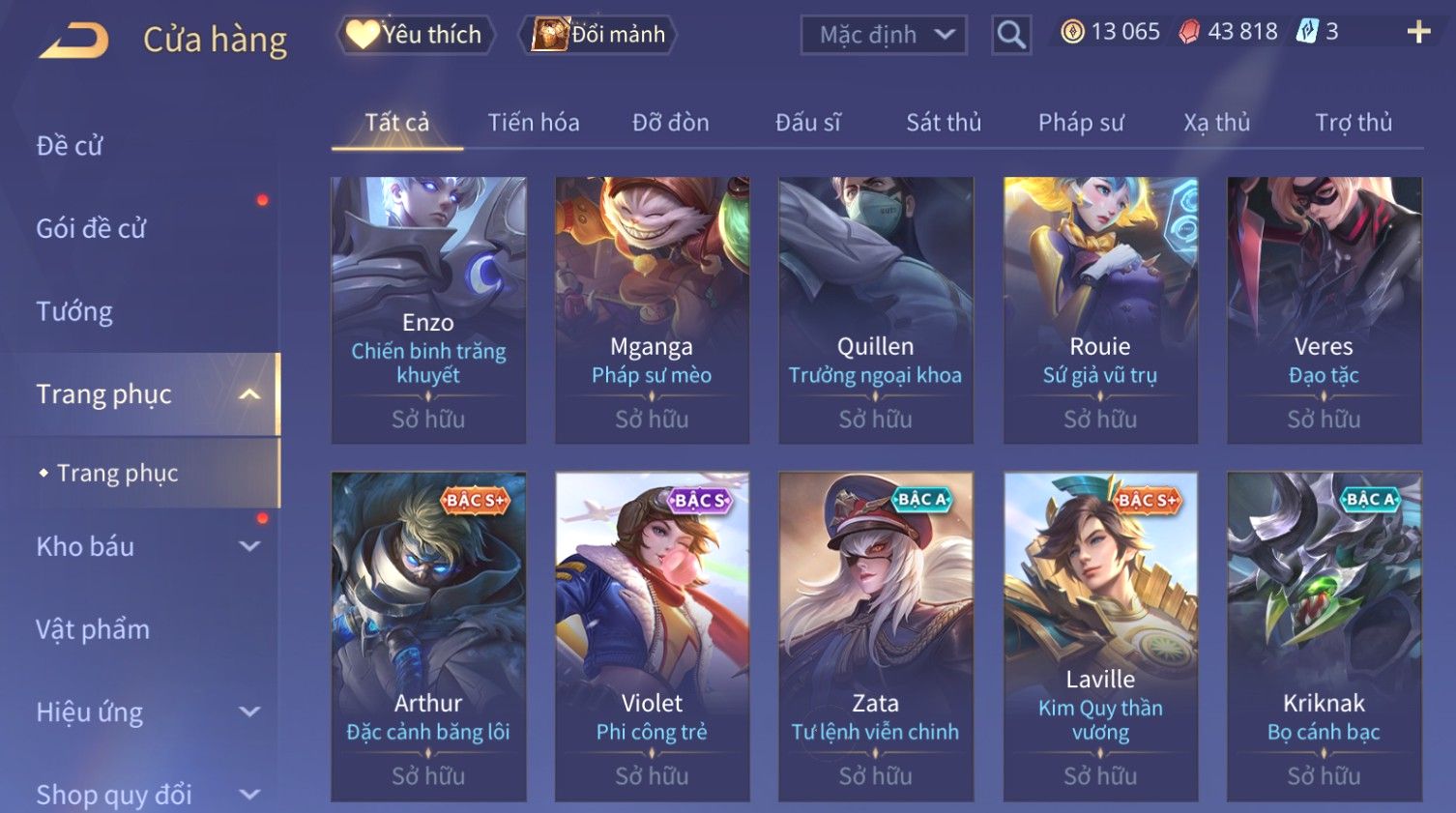Image resolution: width=1456 pixels, height=813 pixels.
Task: Switch to the Sát thủ tab
Action: tap(944, 123)
